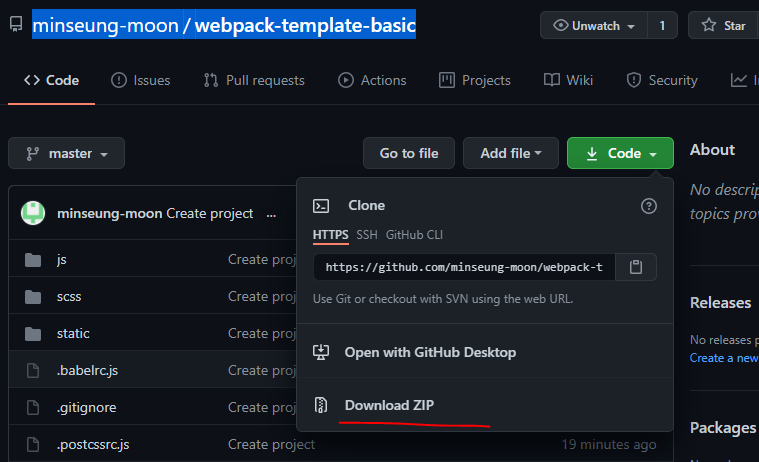Click the repository book icon beside minseung-moon
This screenshot has height=462, width=759.
(x=16, y=24)
